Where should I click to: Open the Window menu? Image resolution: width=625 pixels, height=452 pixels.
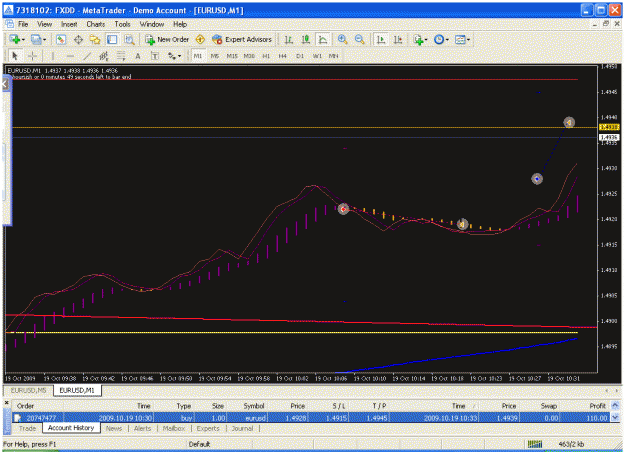152,24
